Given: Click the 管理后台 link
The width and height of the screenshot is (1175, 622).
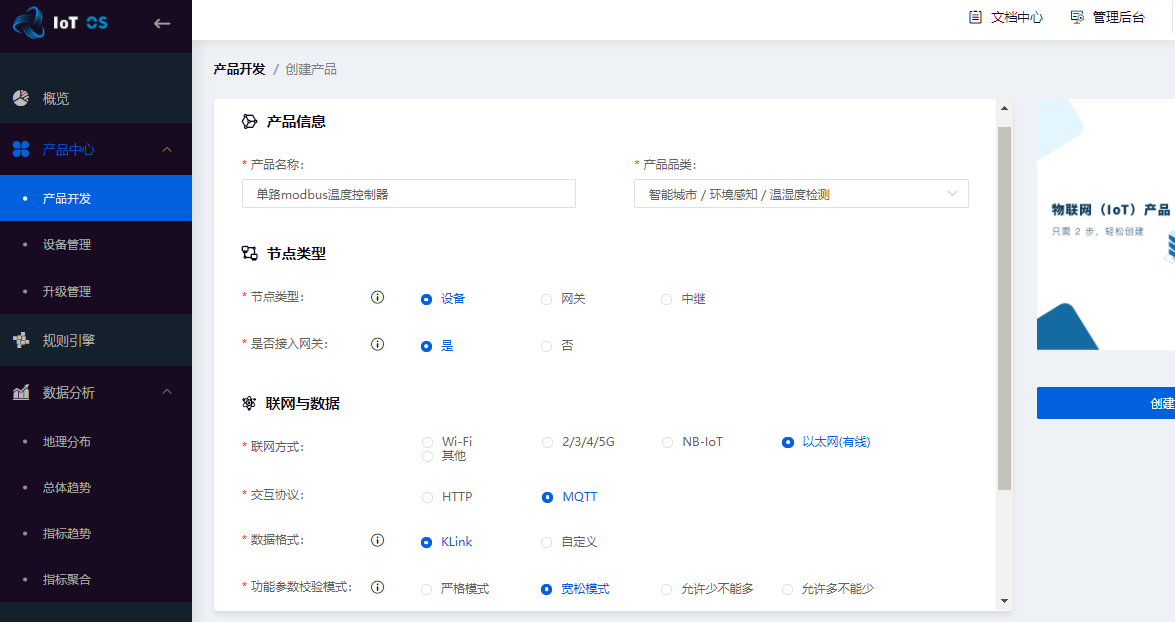Looking at the screenshot, I should click(x=1107, y=18).
